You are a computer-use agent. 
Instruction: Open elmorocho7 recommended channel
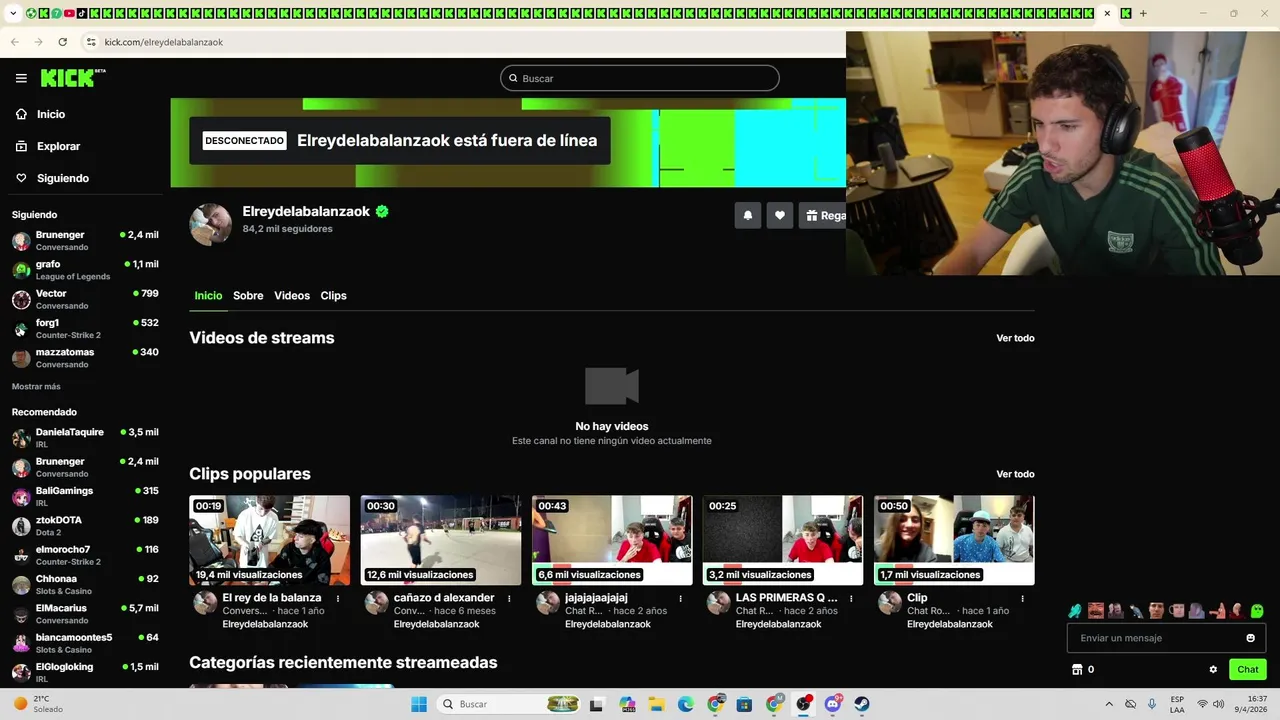point(85,555)
